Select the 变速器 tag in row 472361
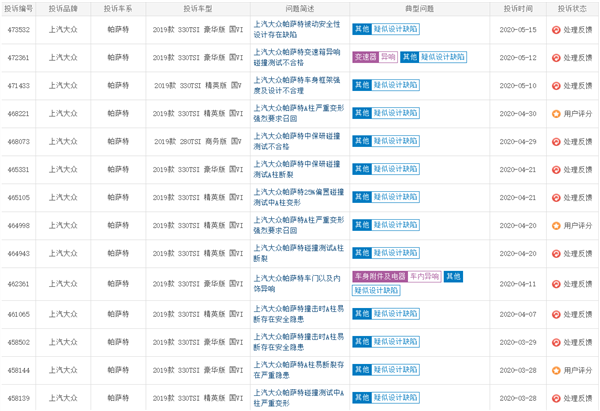 click(365, 58)
